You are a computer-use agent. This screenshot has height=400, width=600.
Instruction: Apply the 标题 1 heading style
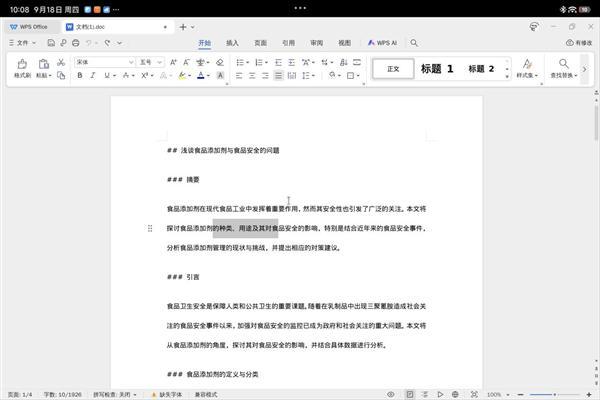coord(437,69)
